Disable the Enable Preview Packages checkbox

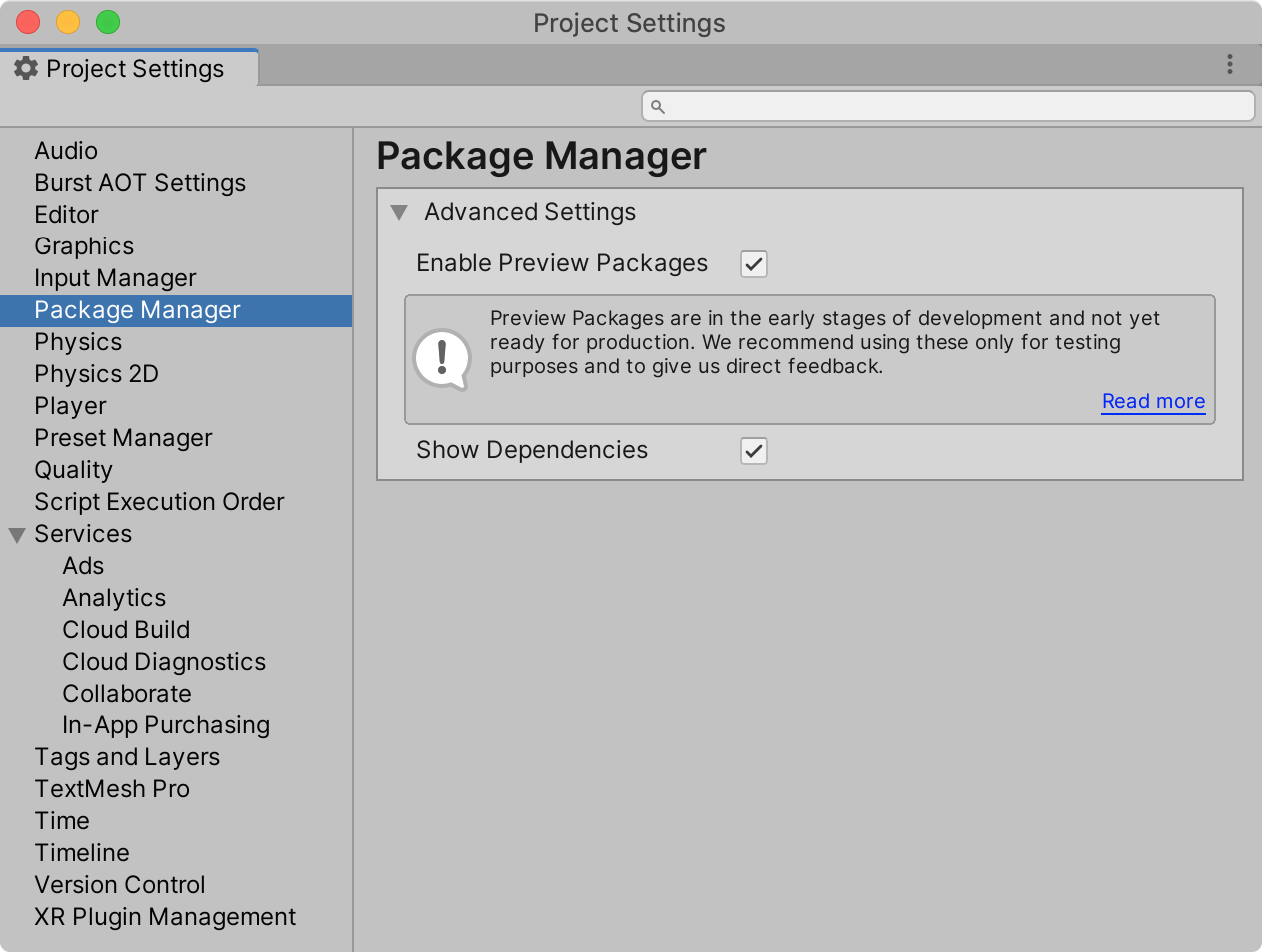click(x=754, y=264)
